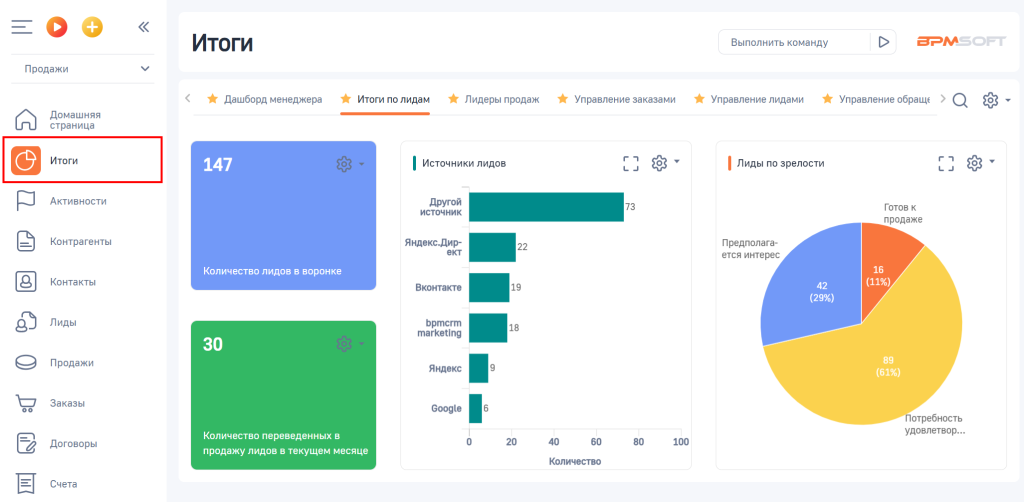Expand the Лиды по зрелости chart fullscreen
Screen dimensions: 1024x502
point(945,163)
